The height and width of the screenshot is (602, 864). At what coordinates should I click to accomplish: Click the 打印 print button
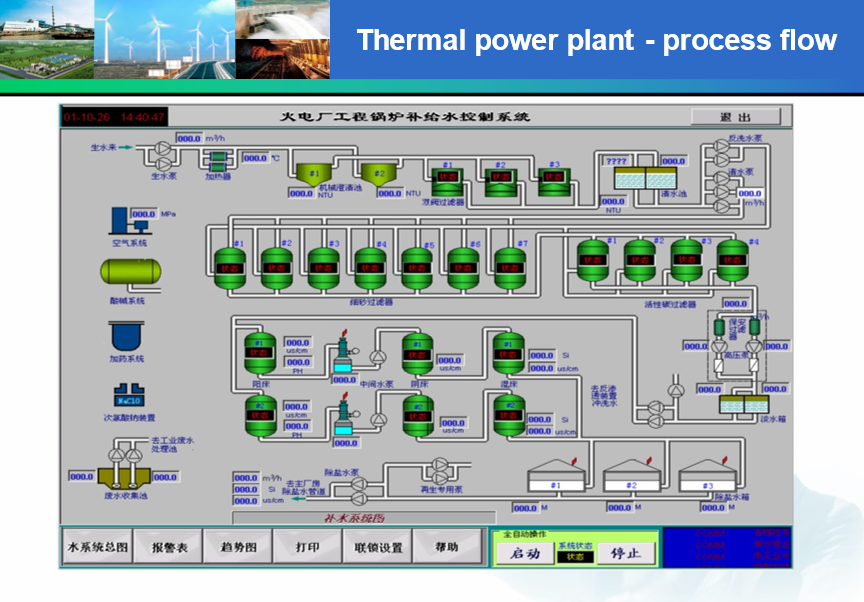(307, 547)
